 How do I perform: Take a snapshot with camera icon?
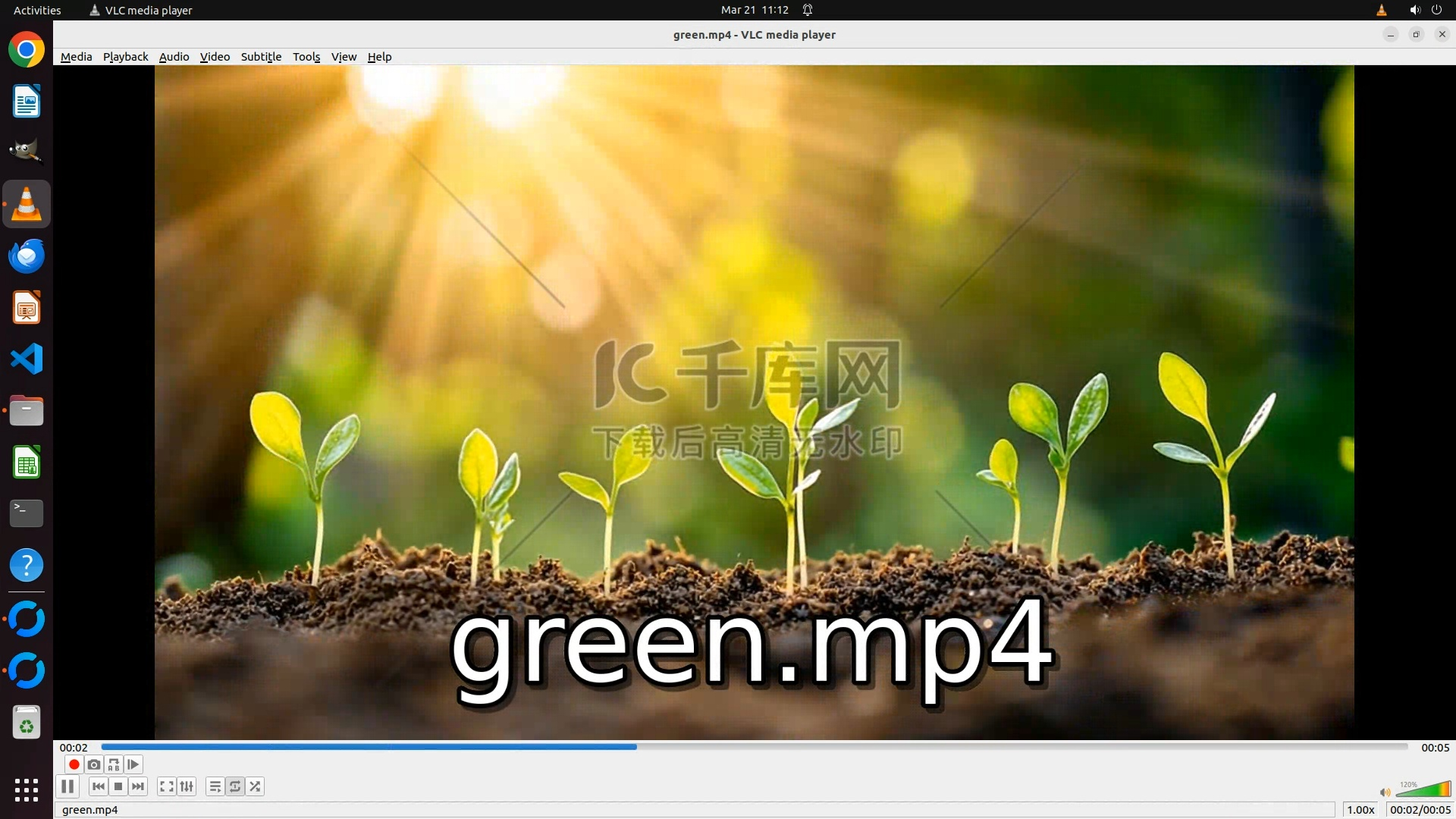point(94,764)
